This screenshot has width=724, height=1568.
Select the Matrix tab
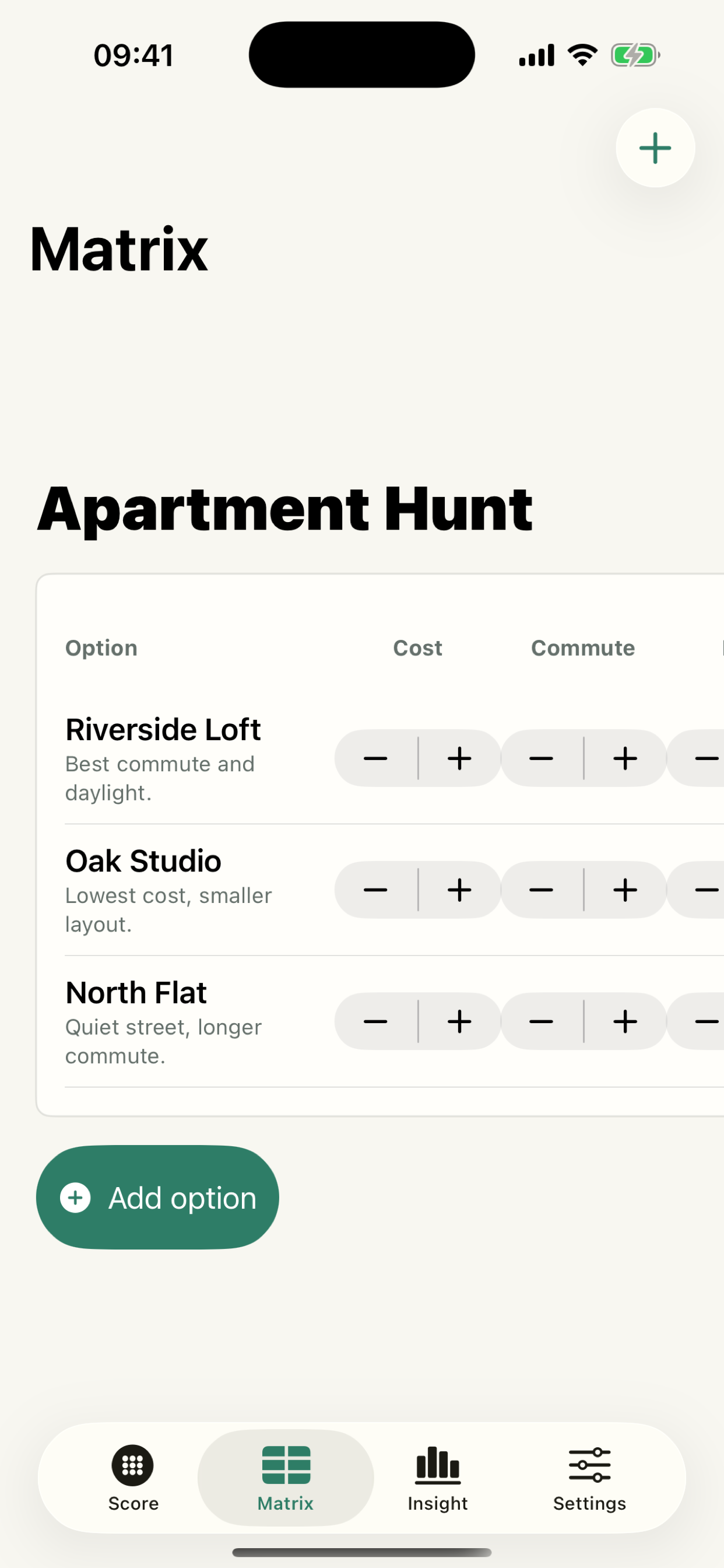pyautogui.click(x=285, y=1478)
